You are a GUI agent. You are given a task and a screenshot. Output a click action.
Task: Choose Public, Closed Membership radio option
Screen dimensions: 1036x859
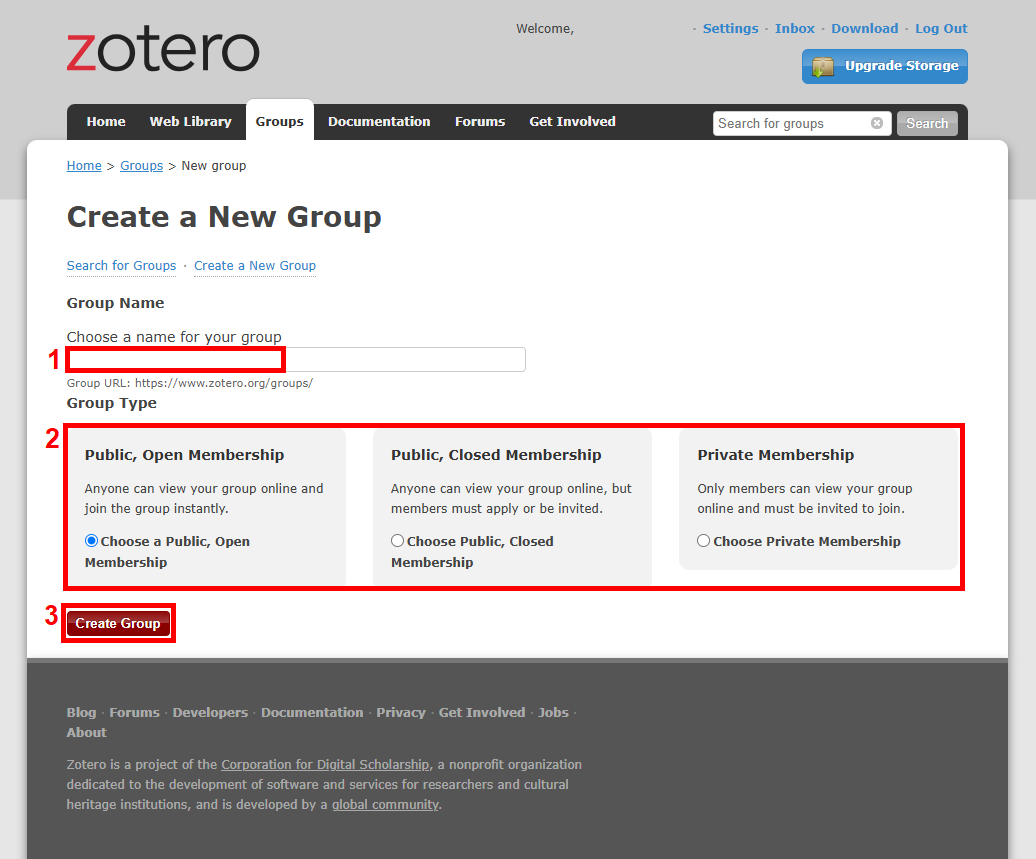(x=398, y=541)
